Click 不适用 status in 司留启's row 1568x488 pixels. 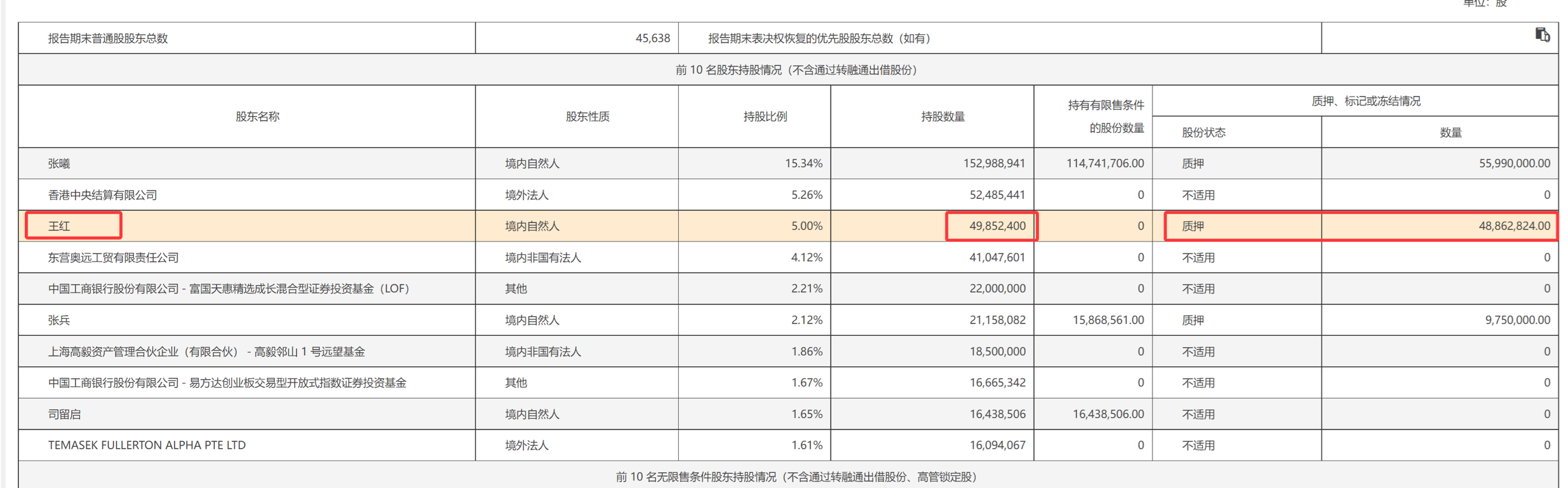click(1198, 414)
